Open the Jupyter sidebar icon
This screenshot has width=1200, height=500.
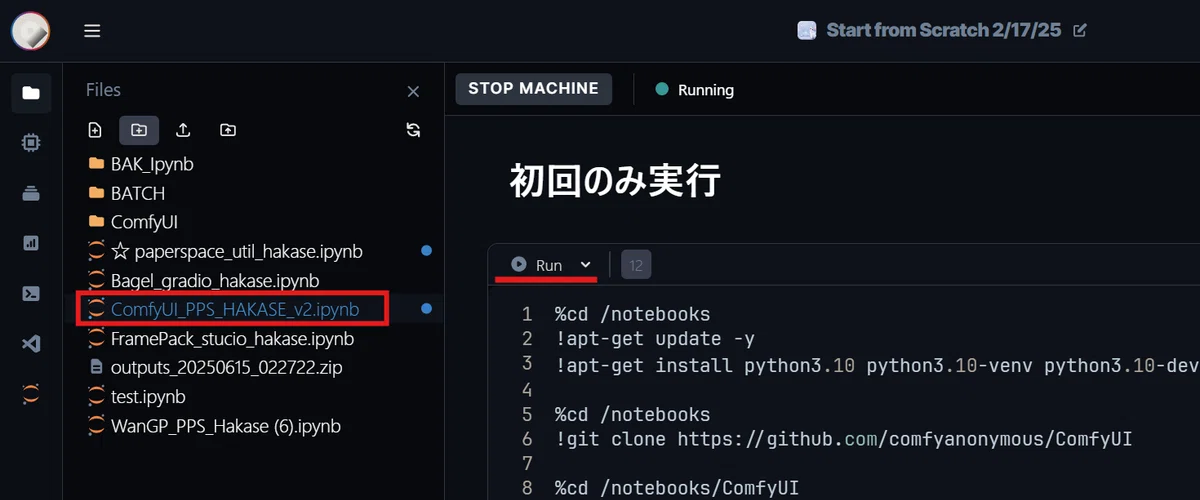tap(31, 394)
